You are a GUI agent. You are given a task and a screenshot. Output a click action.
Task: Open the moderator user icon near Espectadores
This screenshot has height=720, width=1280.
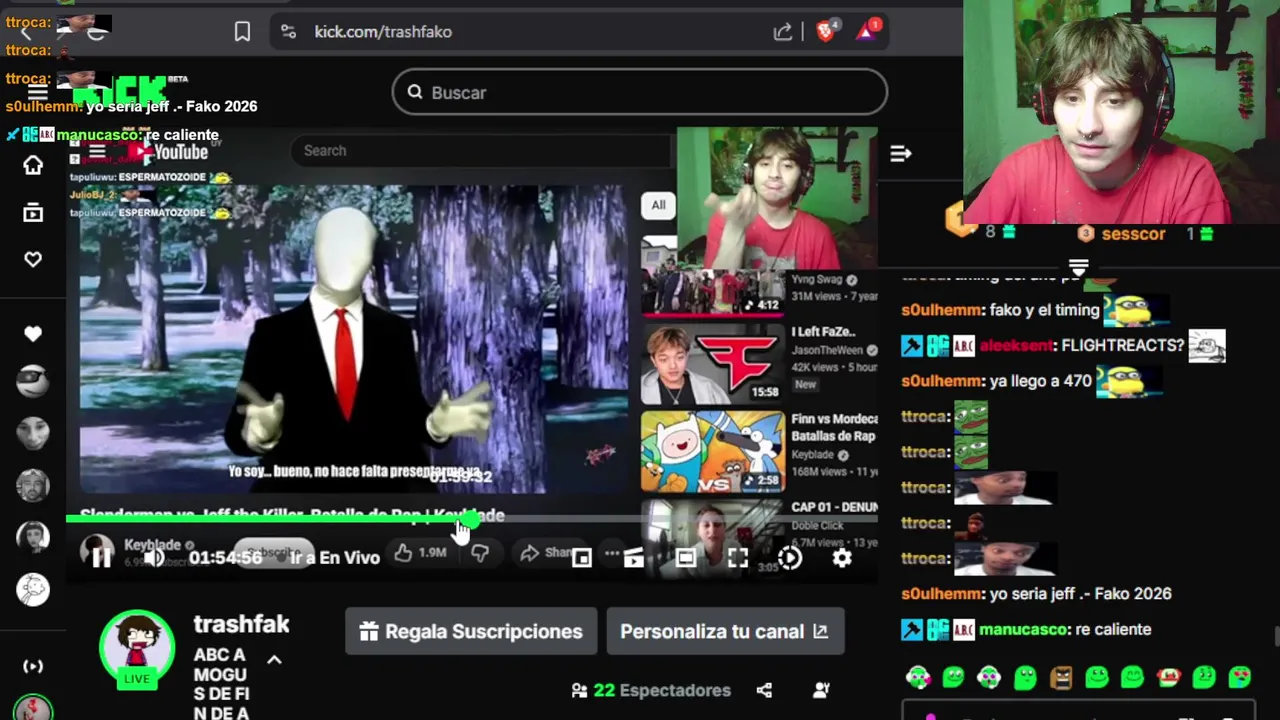821,690
